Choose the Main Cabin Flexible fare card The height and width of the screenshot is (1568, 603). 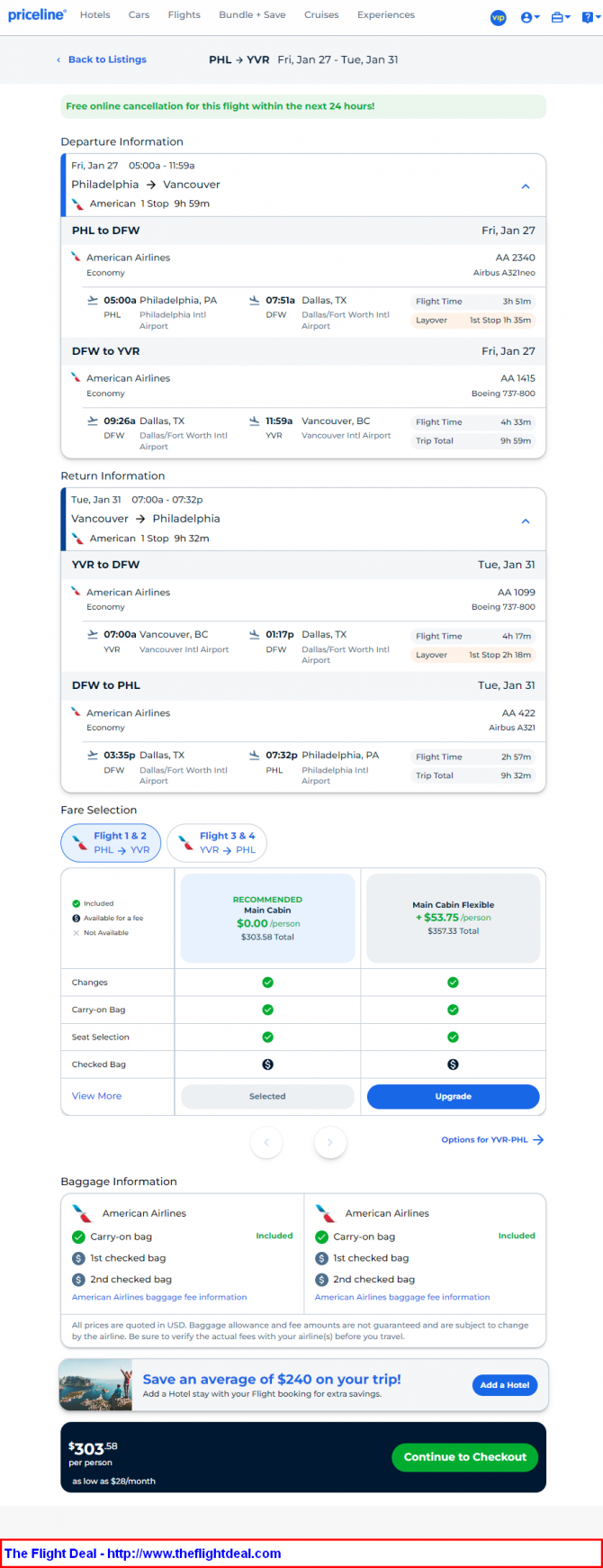click(453, 918)
